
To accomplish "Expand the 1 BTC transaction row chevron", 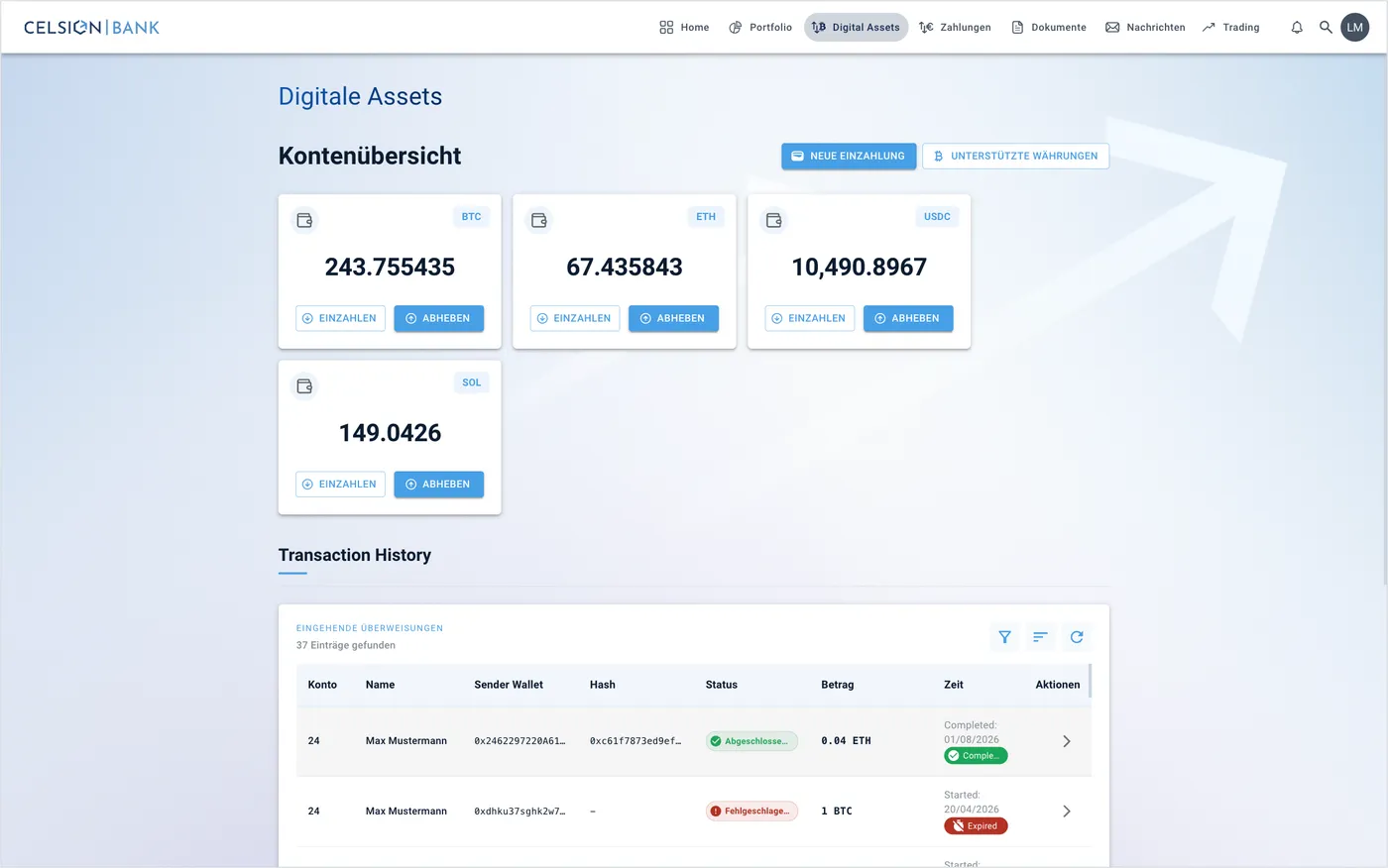I will [1067, 811].
